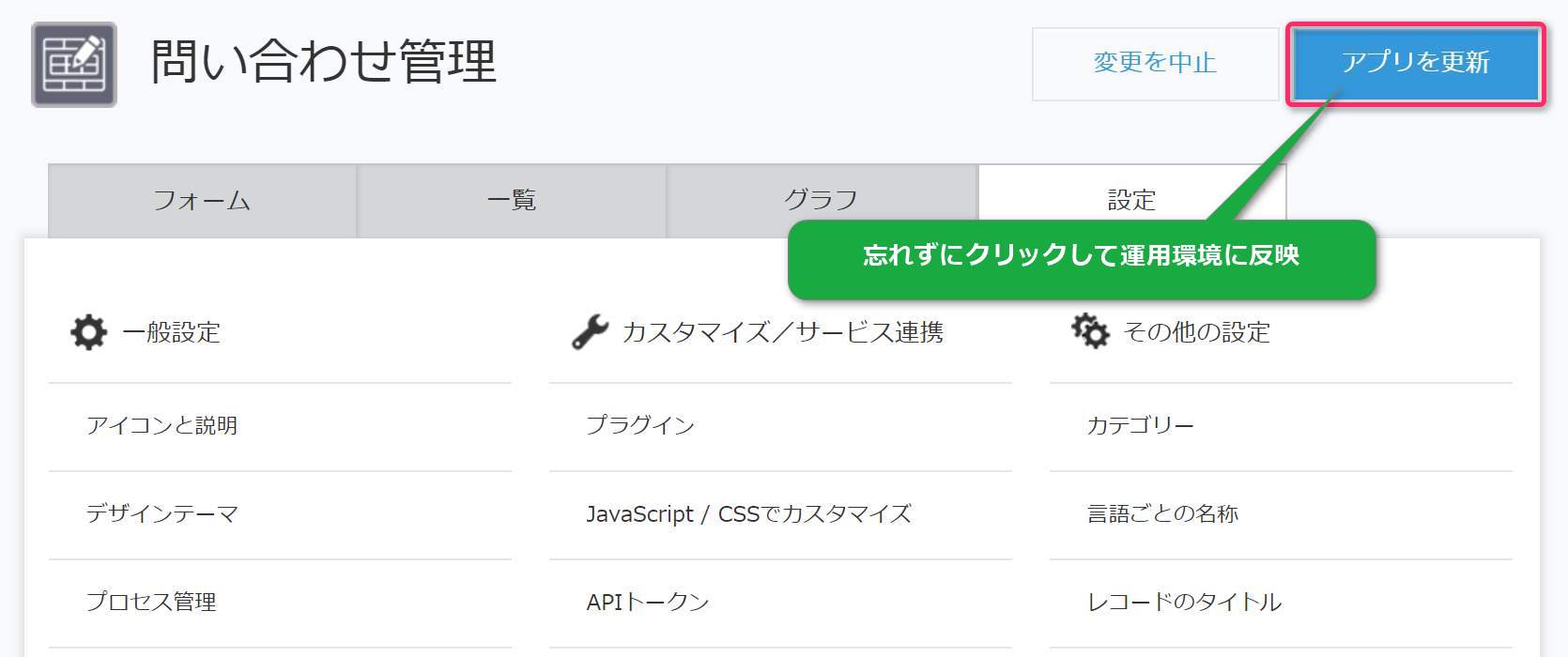Screen dimensions: 1568x657
Task: Click the green 忘れずにクリック callout bubble
Action: coord(1081,257)
